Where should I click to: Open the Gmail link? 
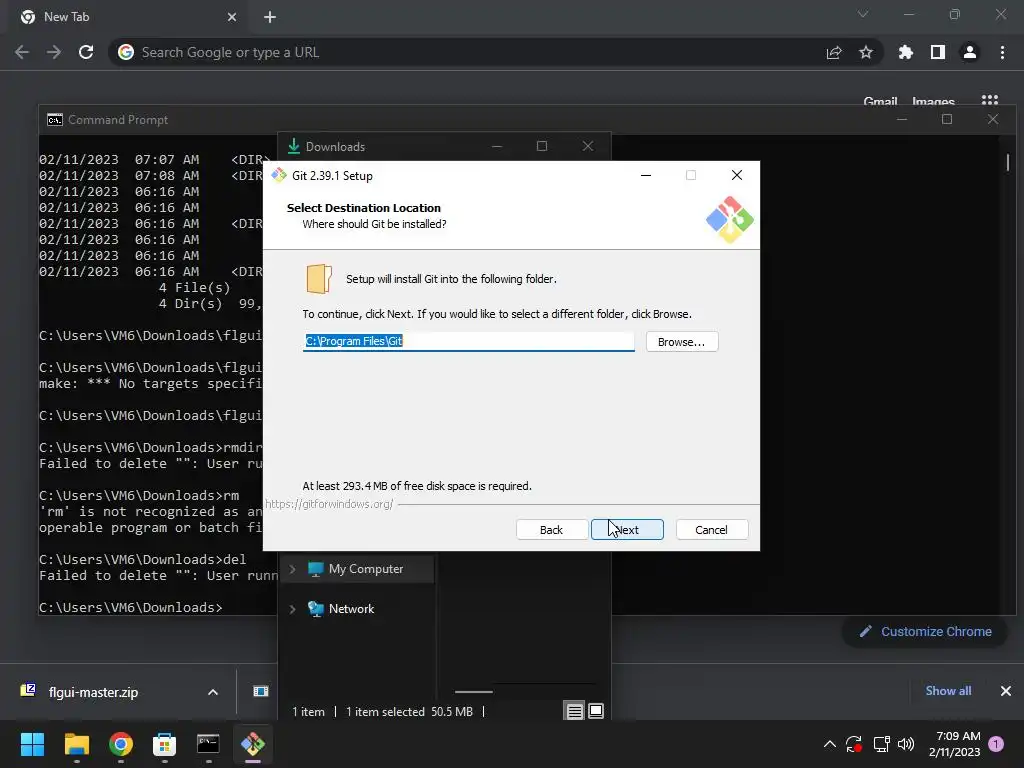tap(880, 102)
